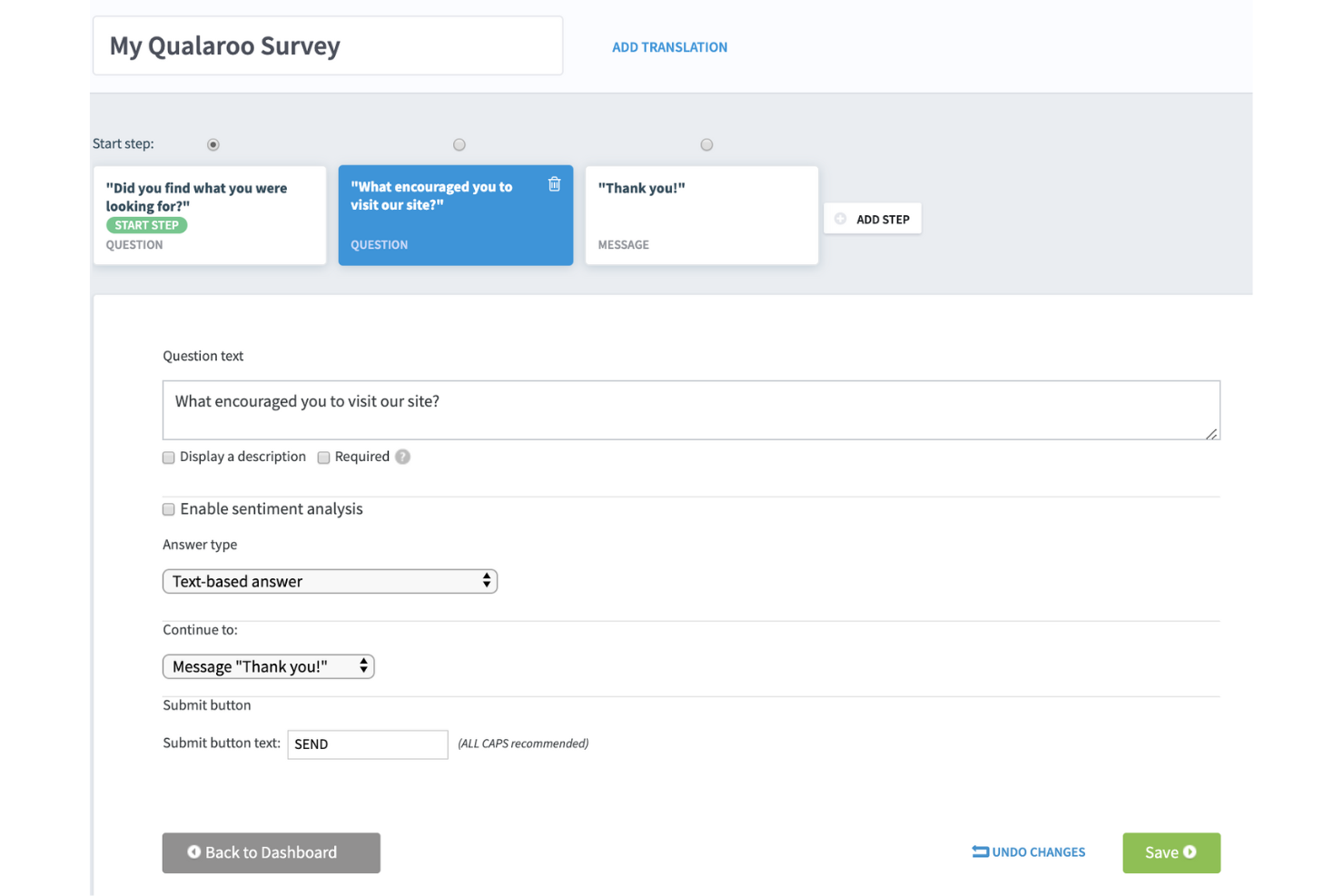This screenshot has height=896, width=1344.
Task: Check the Required option
Action: pyautogui.click(x=323, y=458)
